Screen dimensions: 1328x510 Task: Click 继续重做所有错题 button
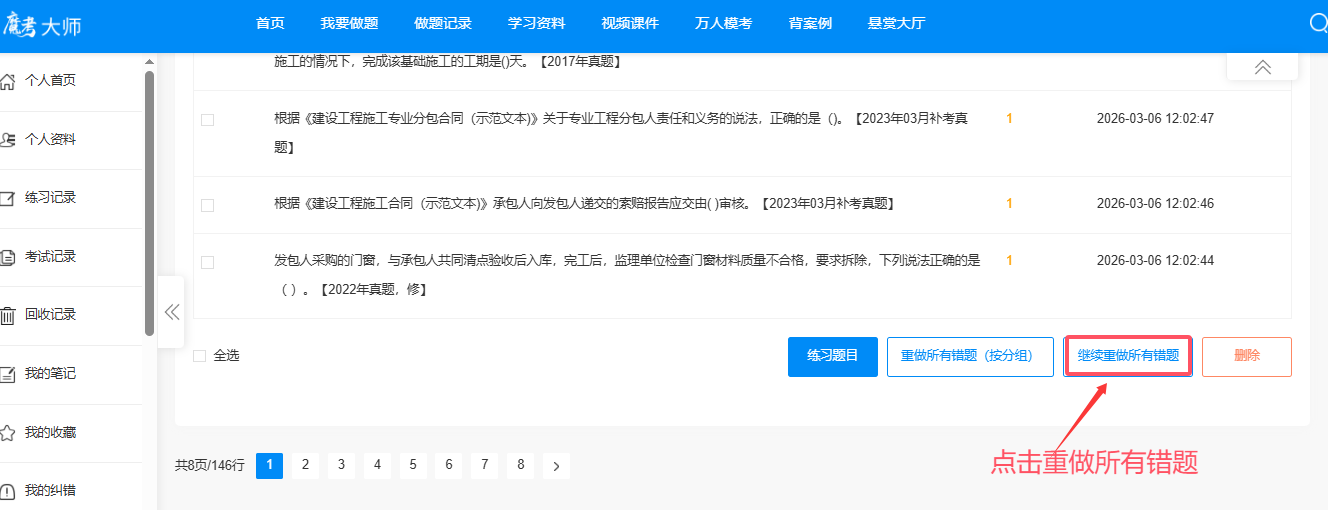[x=1128, y=356]
